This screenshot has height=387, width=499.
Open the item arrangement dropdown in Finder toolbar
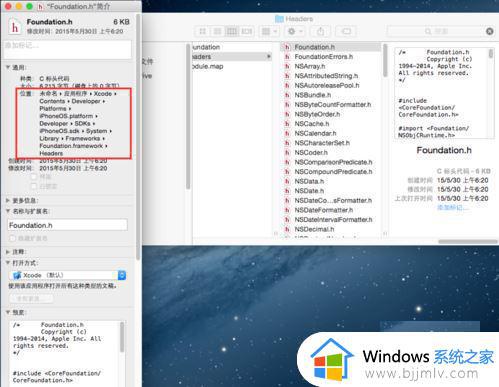[x=269, y=31]
